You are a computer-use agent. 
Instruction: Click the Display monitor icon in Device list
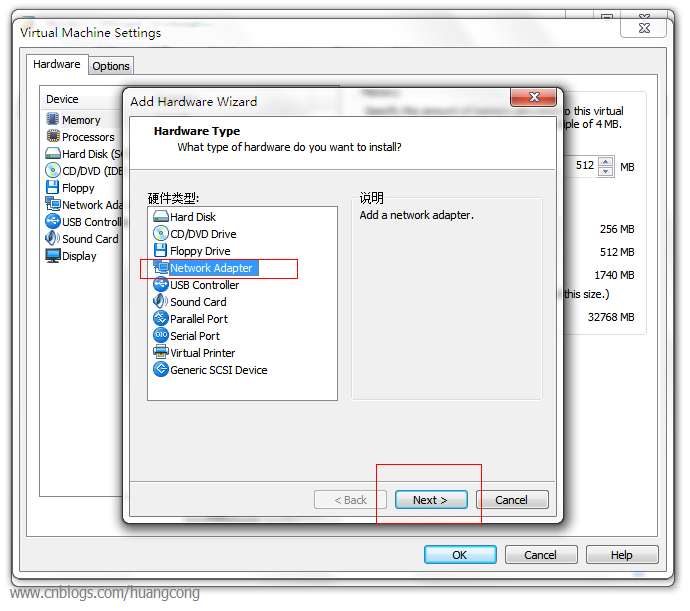[x=53, y=255]
